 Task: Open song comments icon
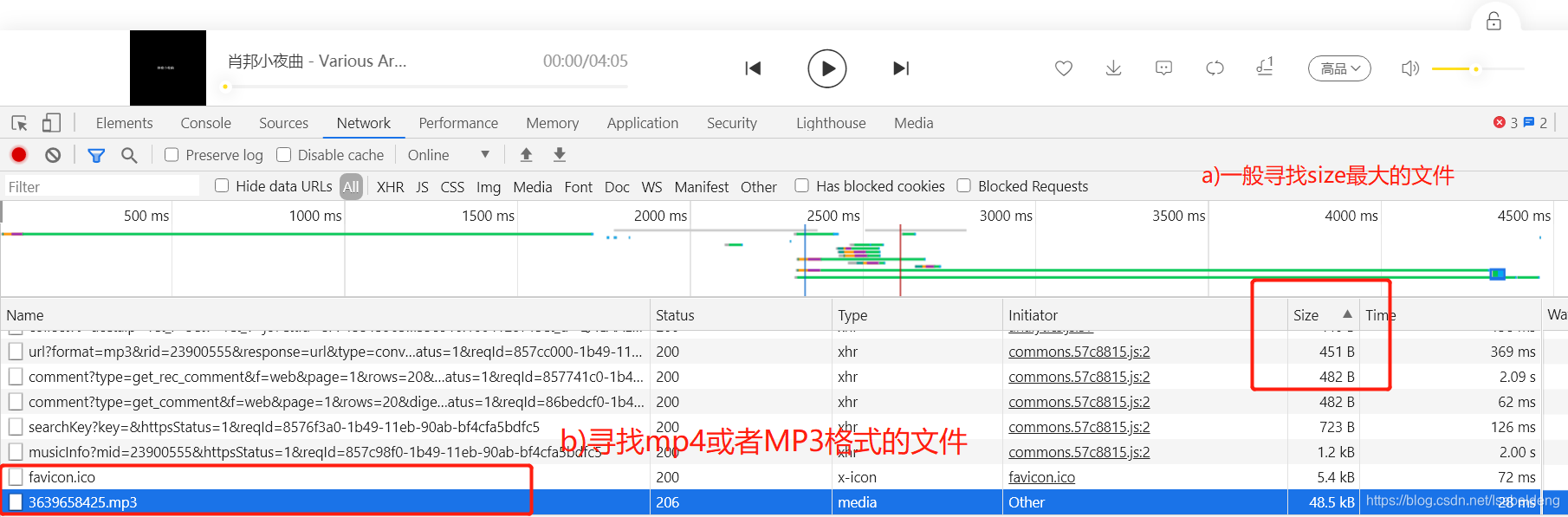1164,68
